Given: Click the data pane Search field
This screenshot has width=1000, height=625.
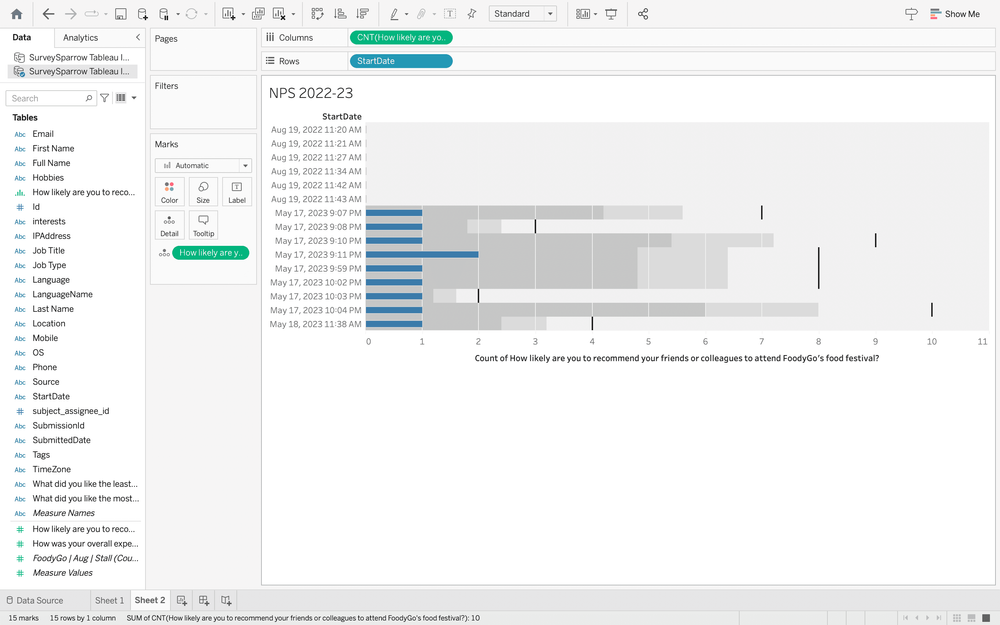Looking at the screenshot, I should (48, 98).
